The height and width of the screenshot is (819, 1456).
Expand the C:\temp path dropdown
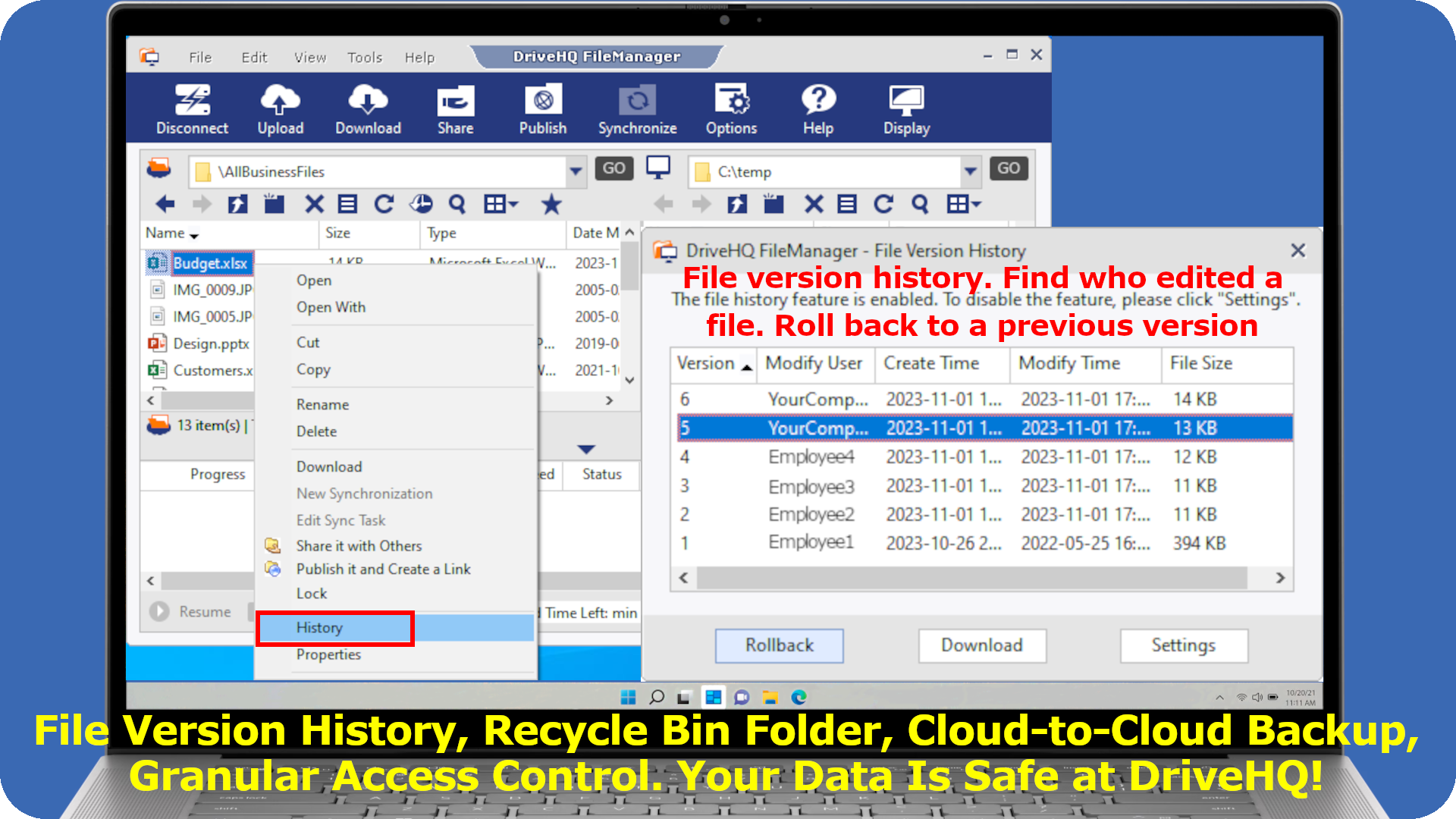tap(970, 171)
